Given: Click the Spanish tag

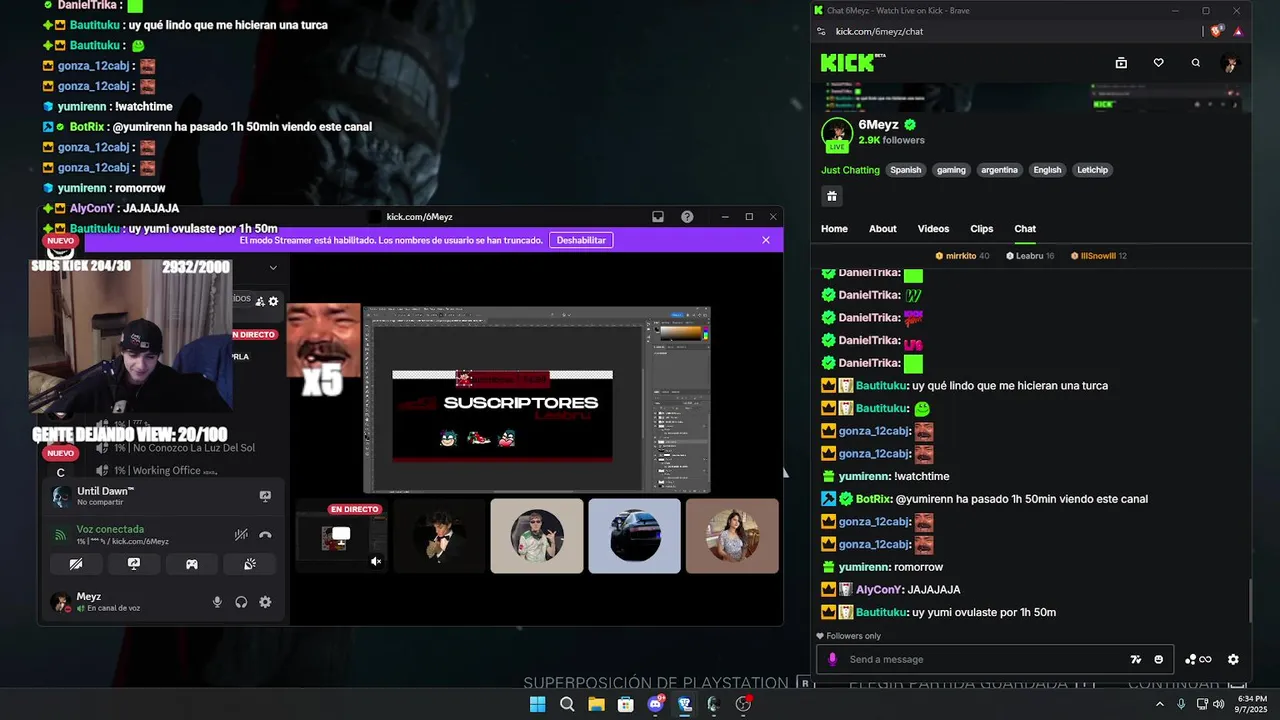Looking at the screenshot, I should (906, 170).
